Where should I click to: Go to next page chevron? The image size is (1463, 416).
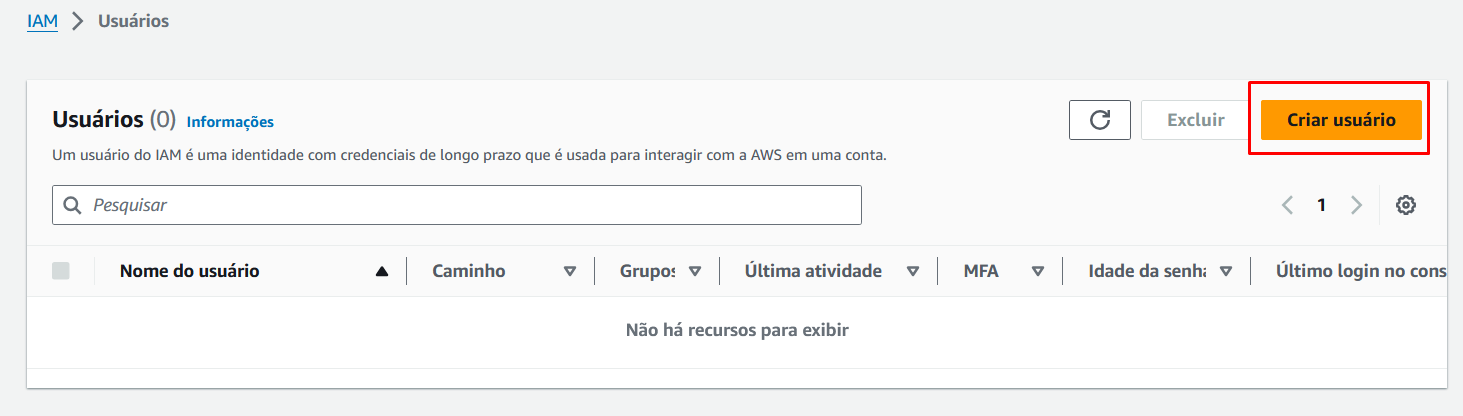click(1356, 205)
